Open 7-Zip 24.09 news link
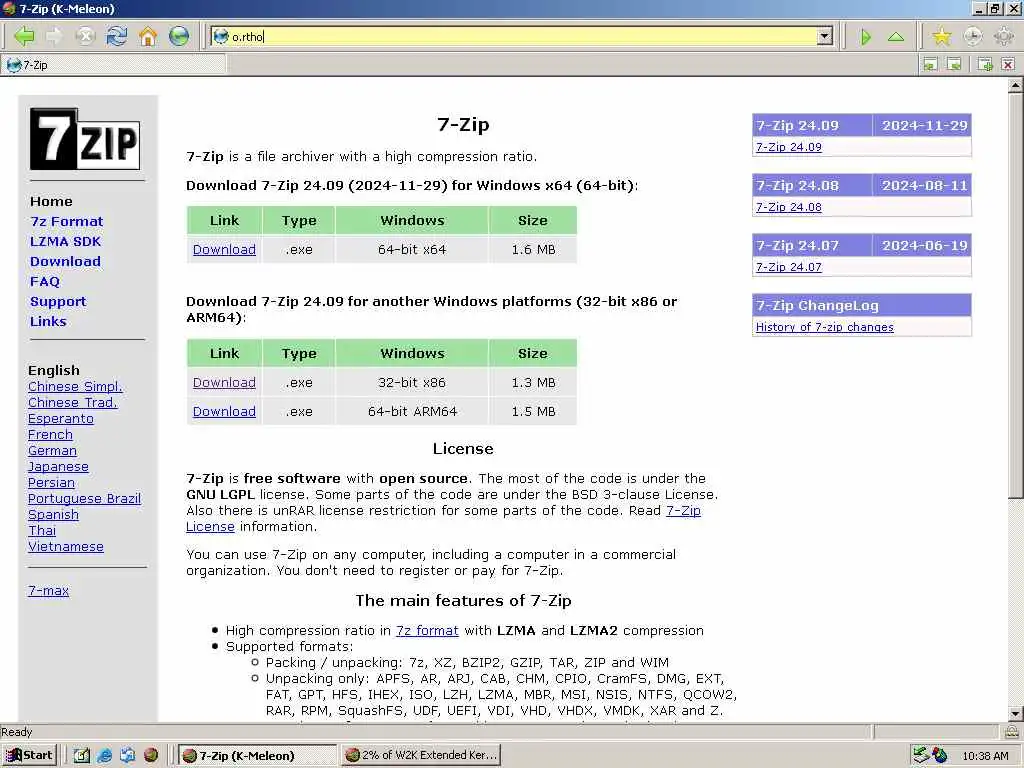The image size is (1024, 768). click(788, 147)
